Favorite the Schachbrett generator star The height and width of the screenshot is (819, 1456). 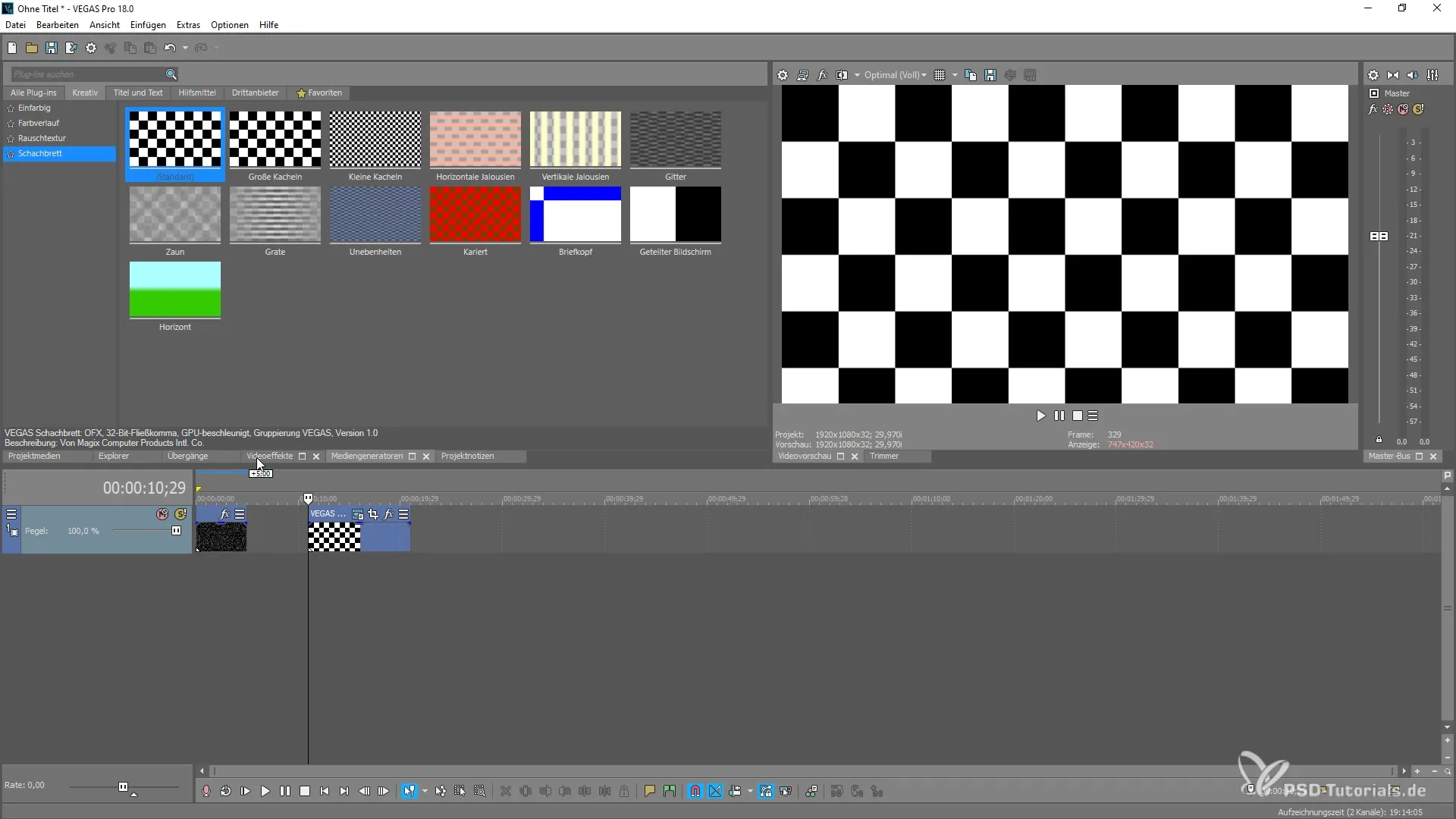pyautogui.click(x=11, y=154)
